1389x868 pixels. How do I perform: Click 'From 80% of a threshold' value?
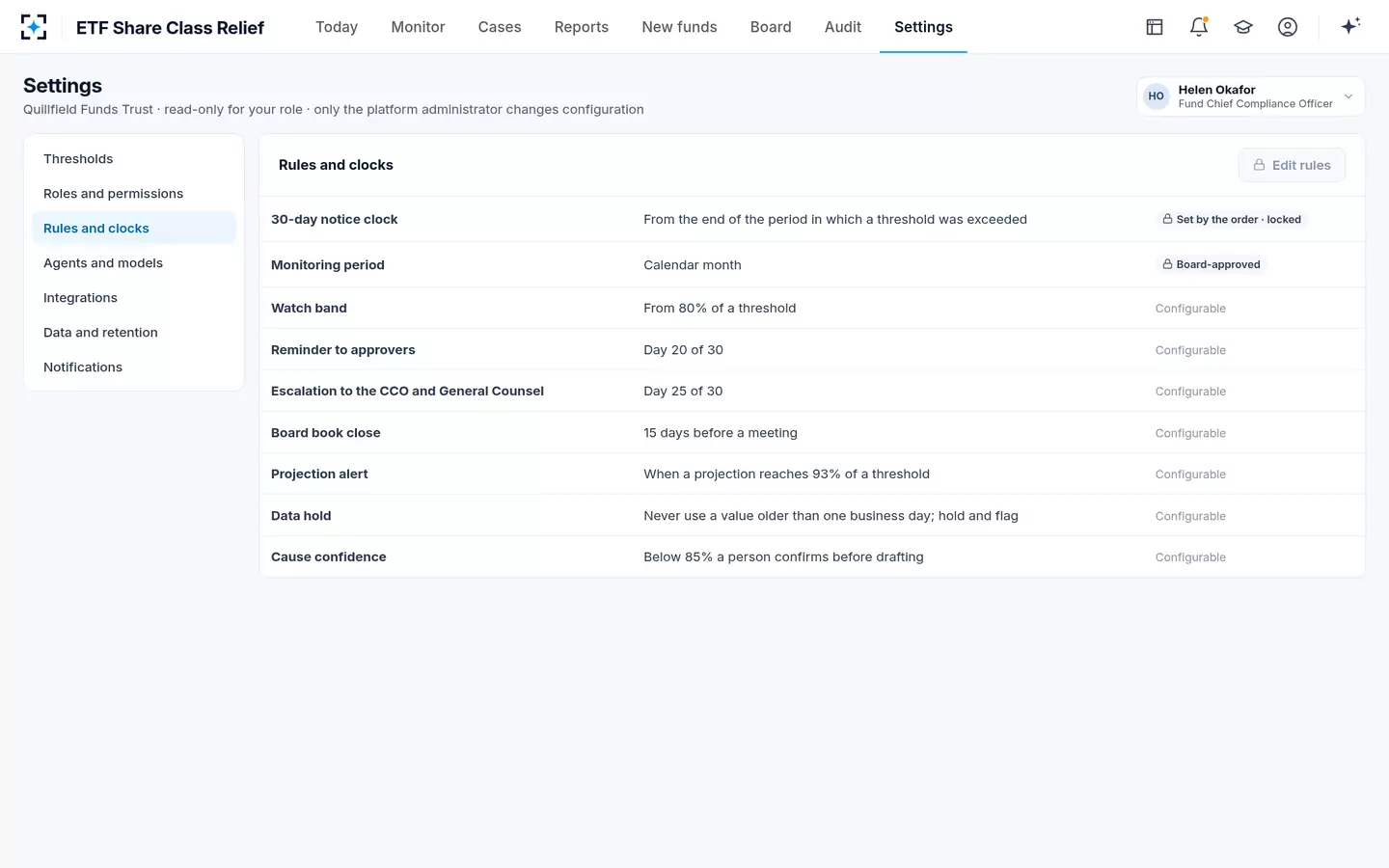tap(720, 309)
